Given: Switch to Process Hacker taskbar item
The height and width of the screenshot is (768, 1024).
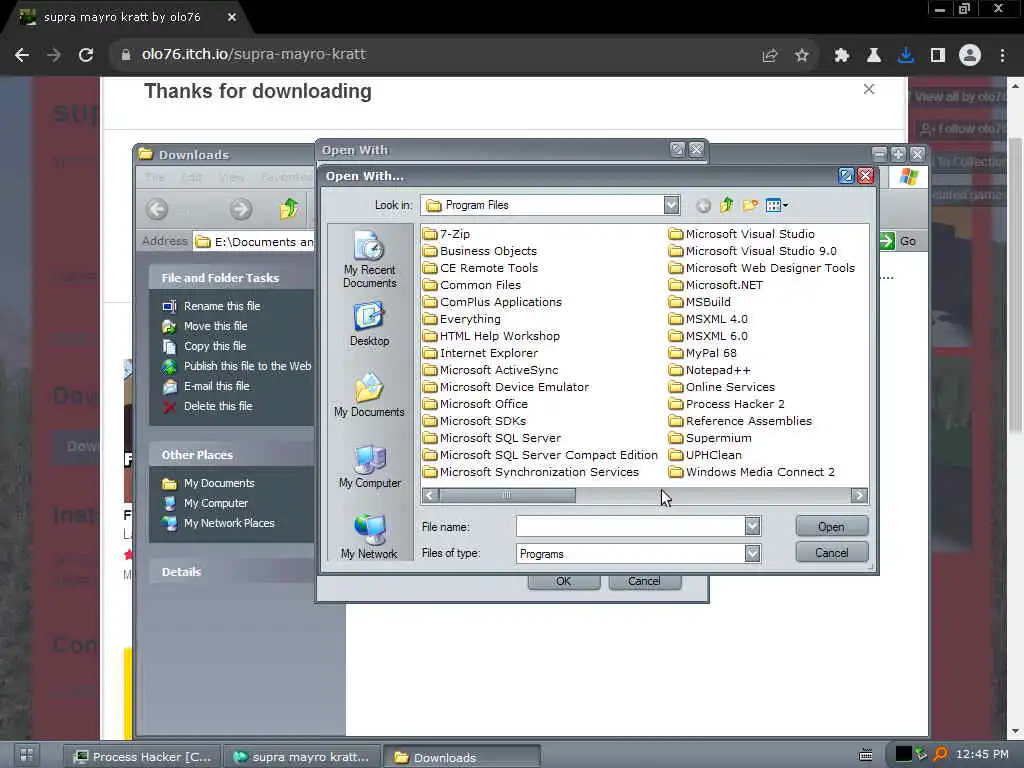Looking at the screenshot, I should (x=143, y=756).
